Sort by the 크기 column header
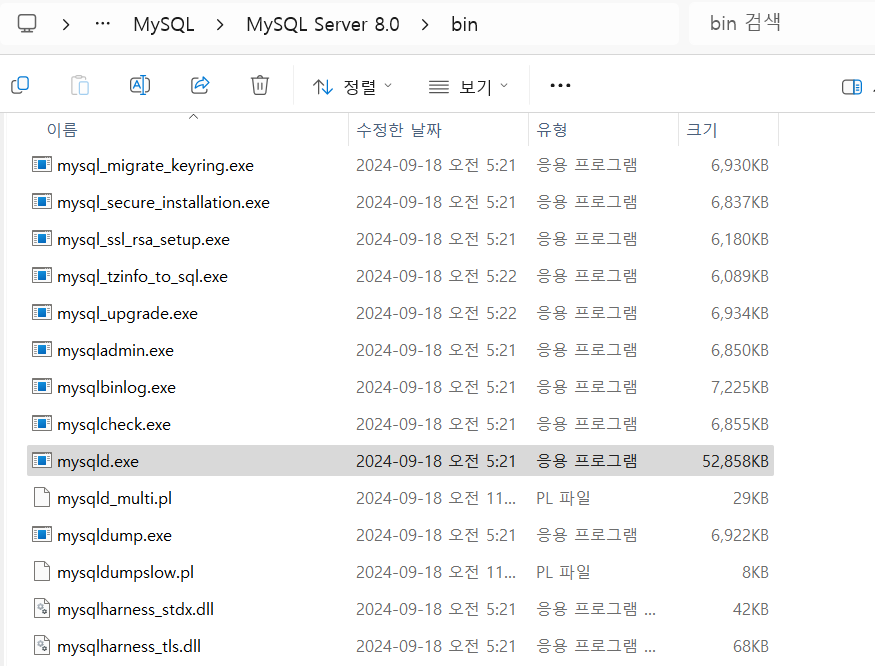The width and height of the screenshot is (875, 666). [x=701, y=130]
